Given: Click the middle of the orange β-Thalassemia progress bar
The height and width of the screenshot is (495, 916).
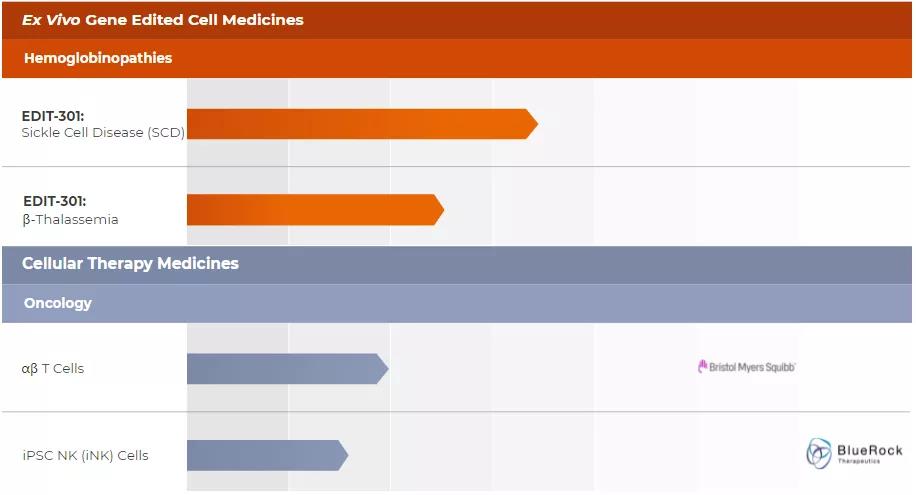Looking at the screenshot, I should pyautogui.click(x=313, y=210).
